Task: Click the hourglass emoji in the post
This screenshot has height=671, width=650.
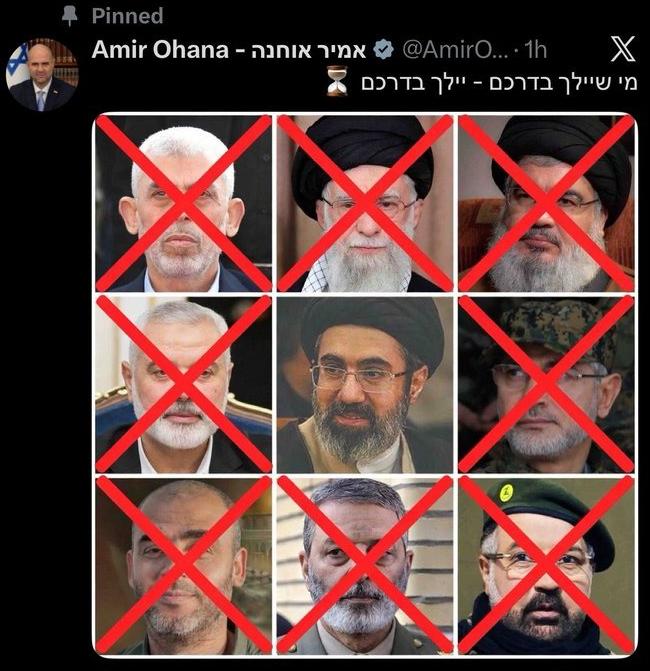Action: [337, 80]
